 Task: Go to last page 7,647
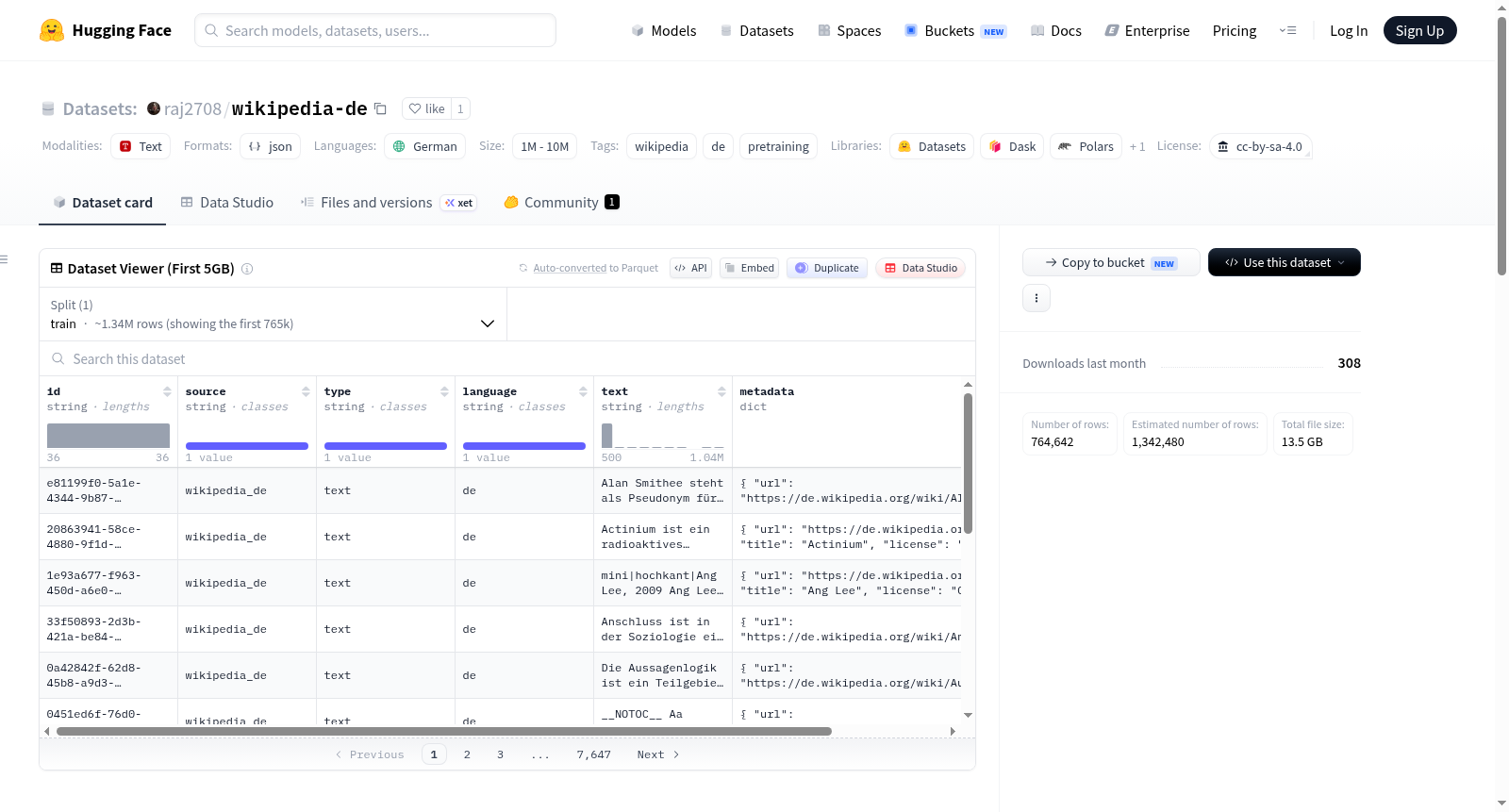(594, 754)
